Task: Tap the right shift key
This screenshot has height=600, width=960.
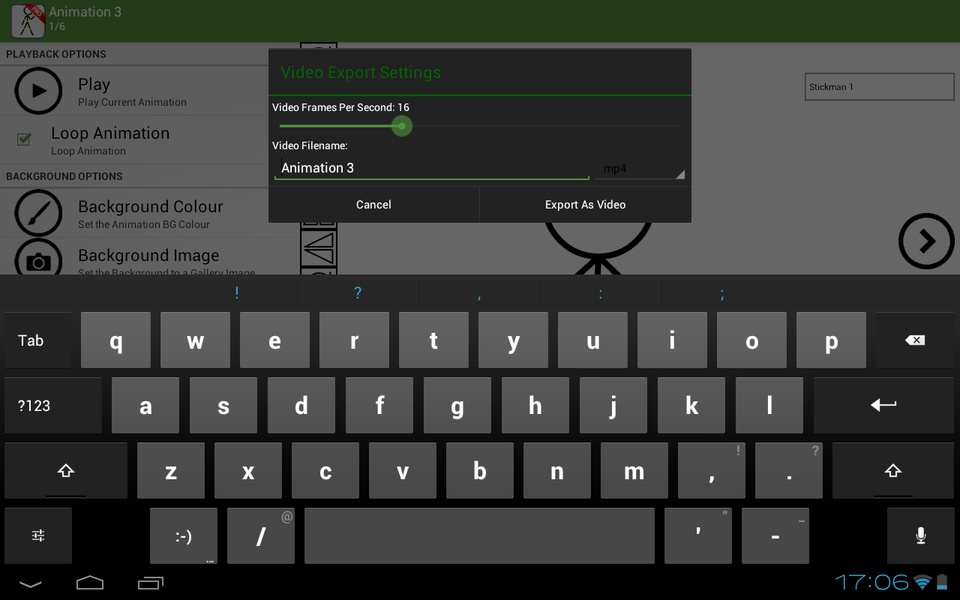Action: pyautogui.click(x=893, y=470)
